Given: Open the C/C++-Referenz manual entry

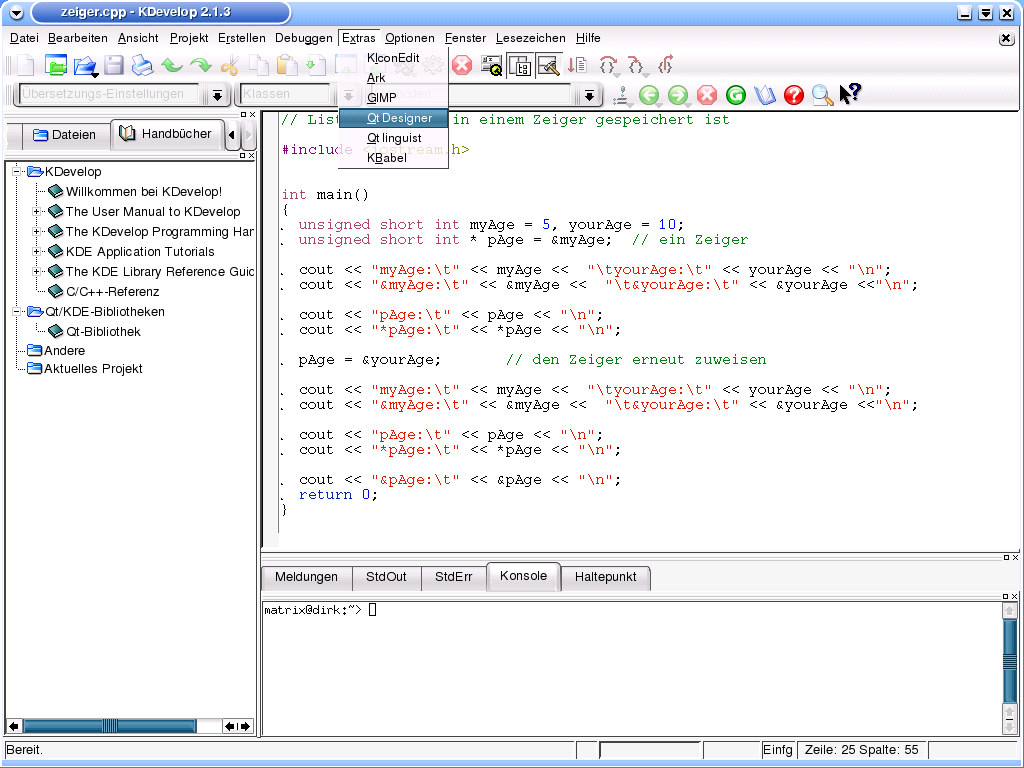Looking at the screenshot, I should (x=112, y=292).
